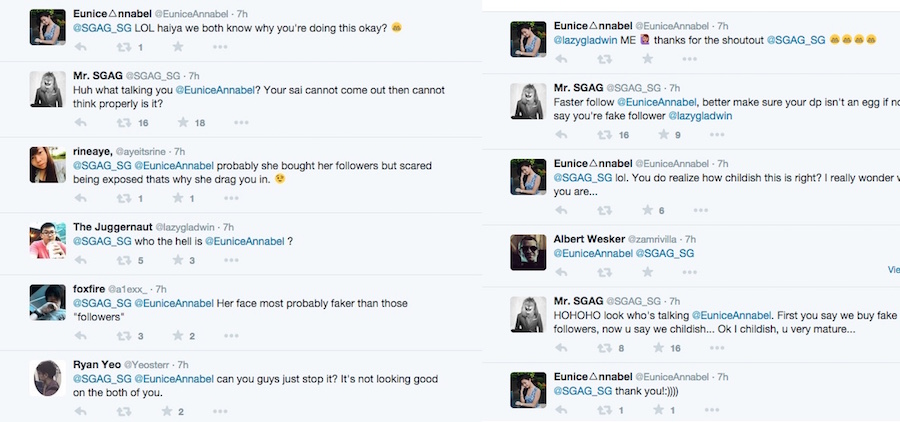Screen dimensions: 900x422
Task: Reply to Ryan Yeo's tweet
Action: (x=83, y=411)
